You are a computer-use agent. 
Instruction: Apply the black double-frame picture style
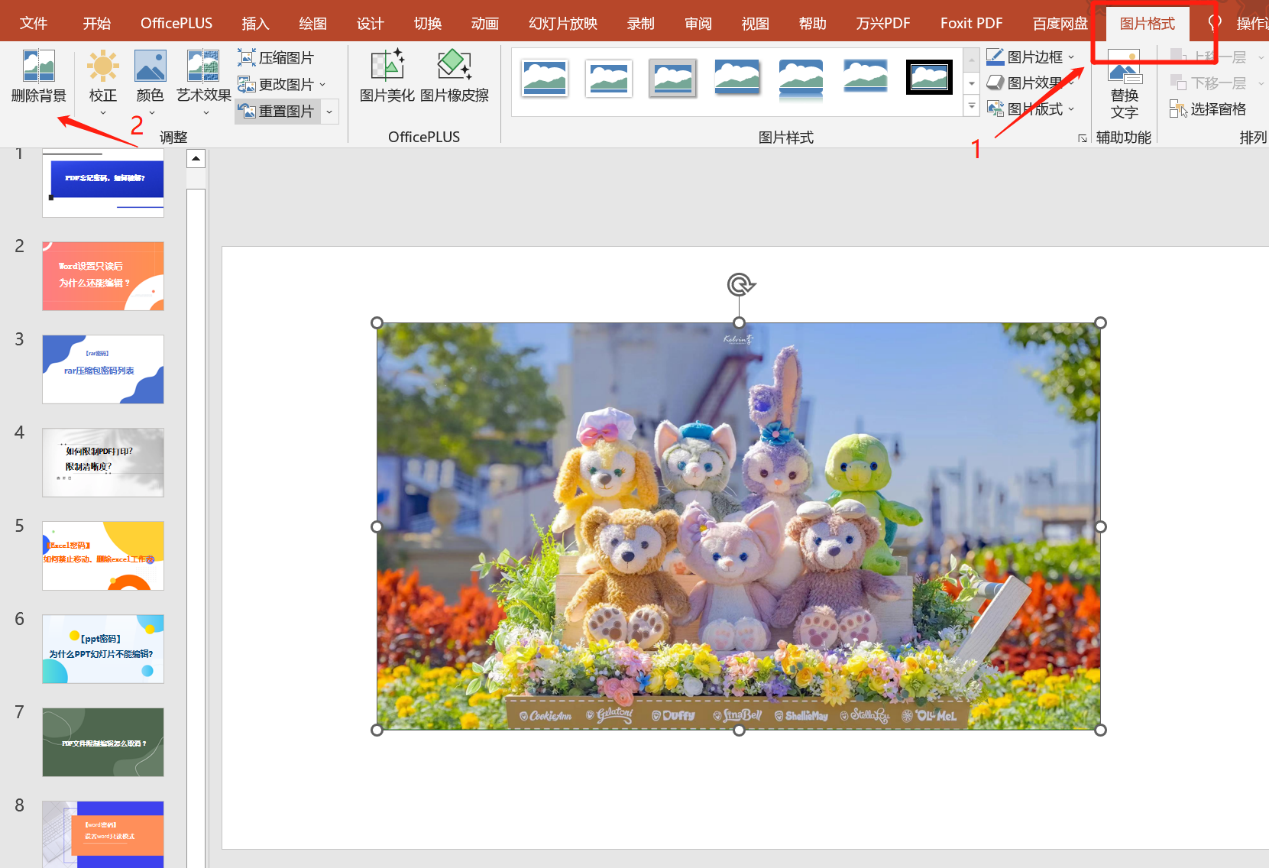coord(929,77)
